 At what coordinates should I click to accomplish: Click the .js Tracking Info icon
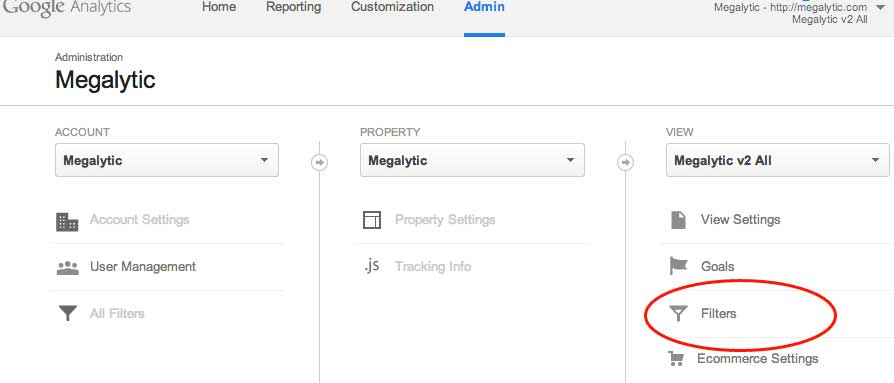pyautogui.click(x=371, y=266)
